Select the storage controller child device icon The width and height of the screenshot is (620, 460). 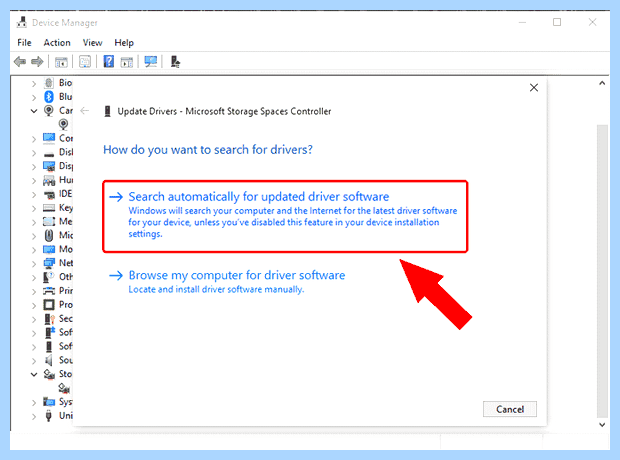(64, 388)
